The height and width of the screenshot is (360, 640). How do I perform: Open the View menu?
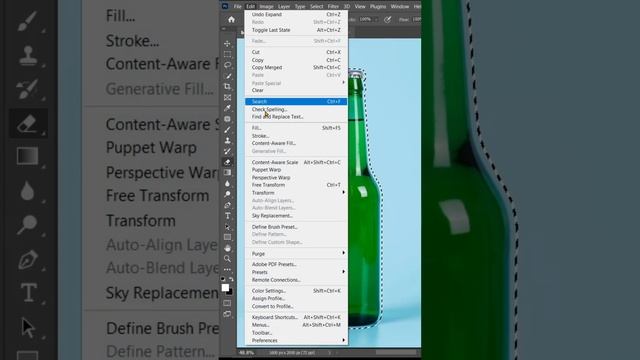[x=360, y=7]
